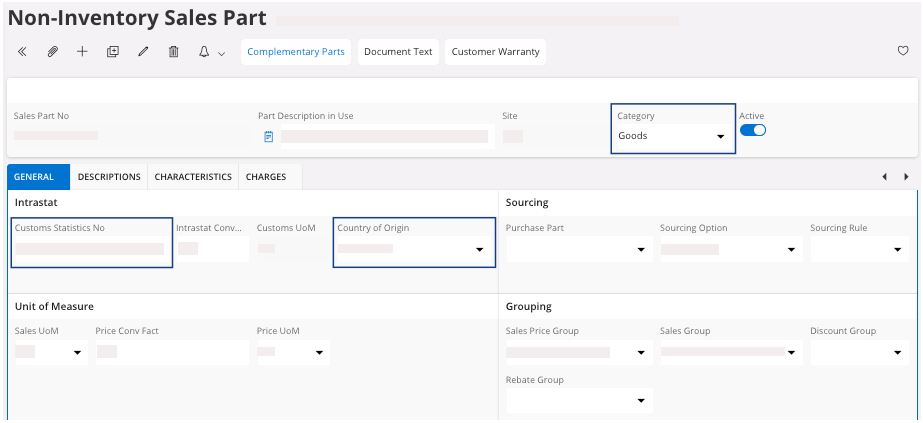The width and height of the screenshot is (923, 423).
Task: Mark as favorite with heart icon
Action: pos(903,52)
